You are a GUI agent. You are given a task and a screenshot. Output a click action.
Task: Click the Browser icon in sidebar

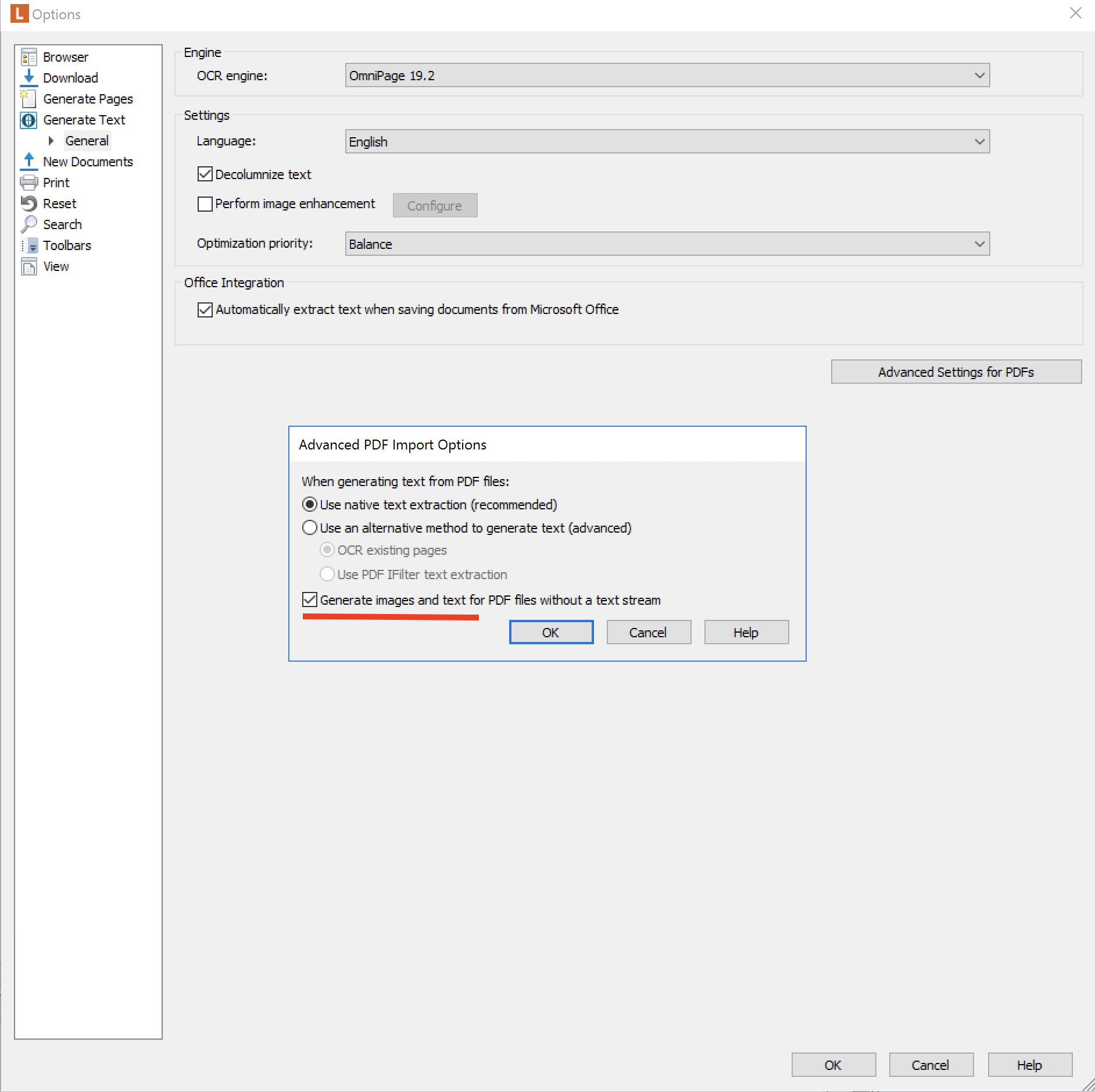coord(28,57)
